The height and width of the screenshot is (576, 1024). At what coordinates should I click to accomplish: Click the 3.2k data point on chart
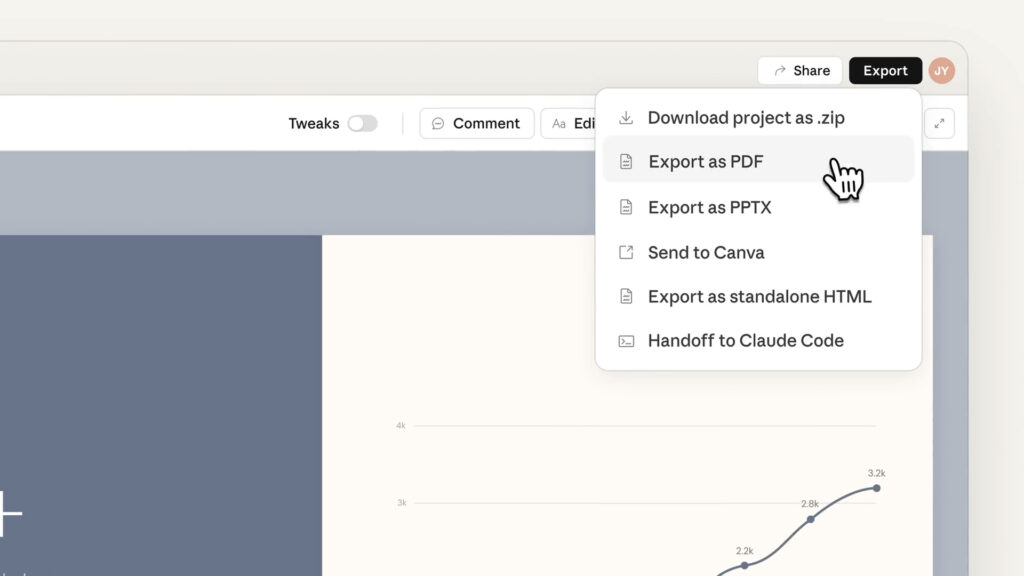click(x=876, y=488)
